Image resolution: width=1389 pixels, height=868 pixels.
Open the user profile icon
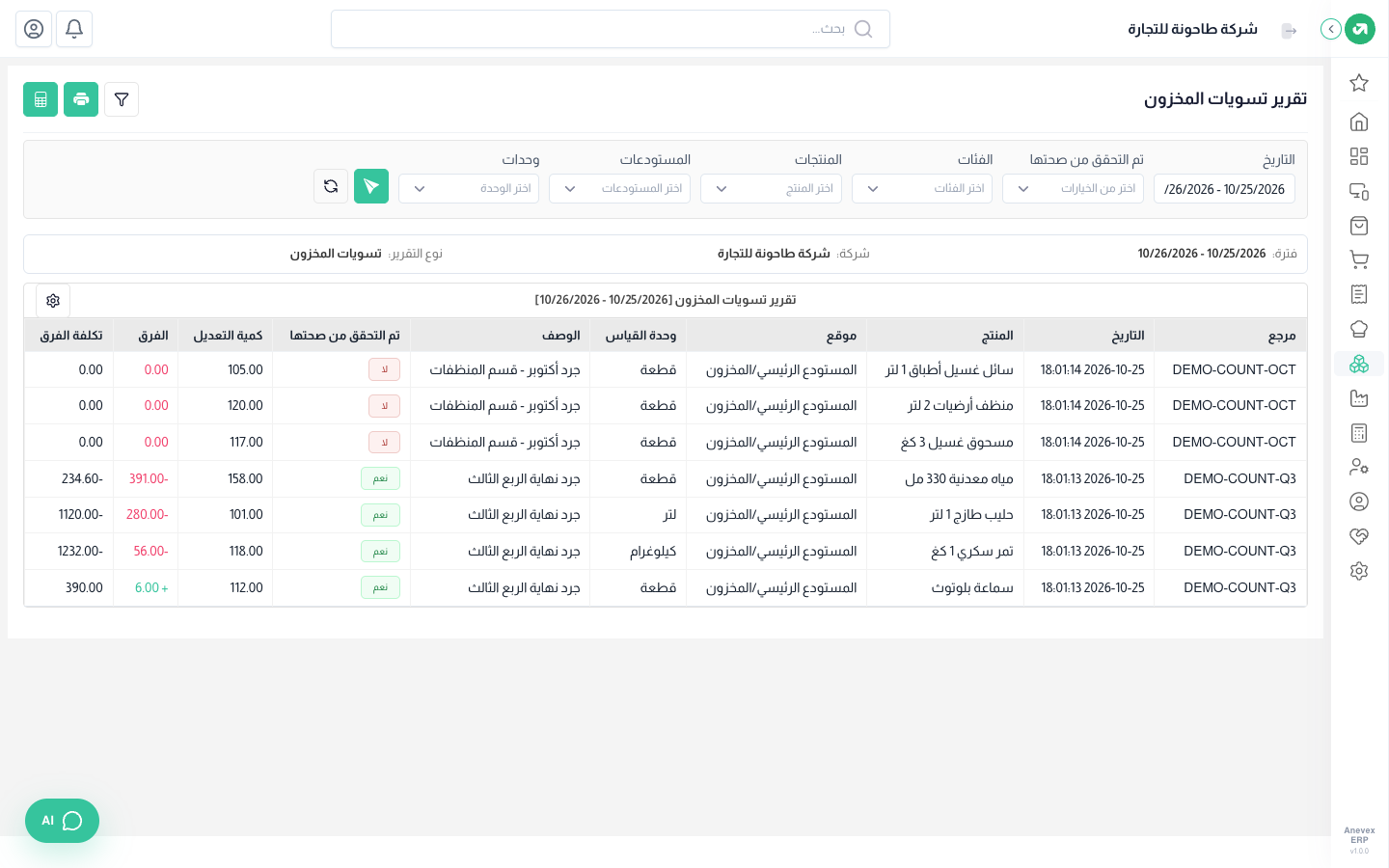click(34, 29)
